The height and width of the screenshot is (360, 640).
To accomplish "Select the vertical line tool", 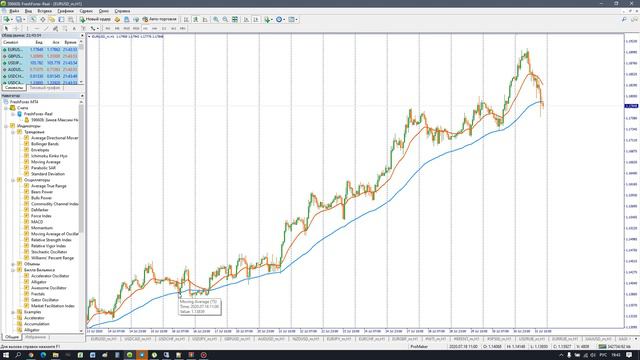I will pos(27,28).
